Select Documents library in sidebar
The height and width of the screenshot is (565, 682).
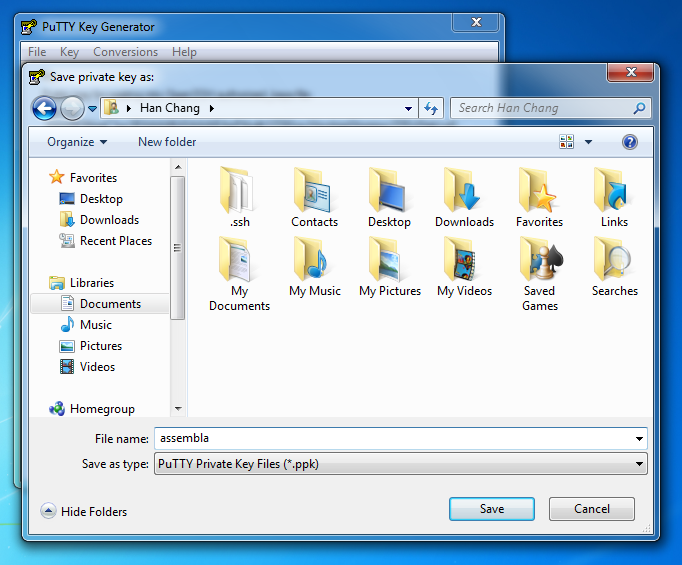coord(100,304)
